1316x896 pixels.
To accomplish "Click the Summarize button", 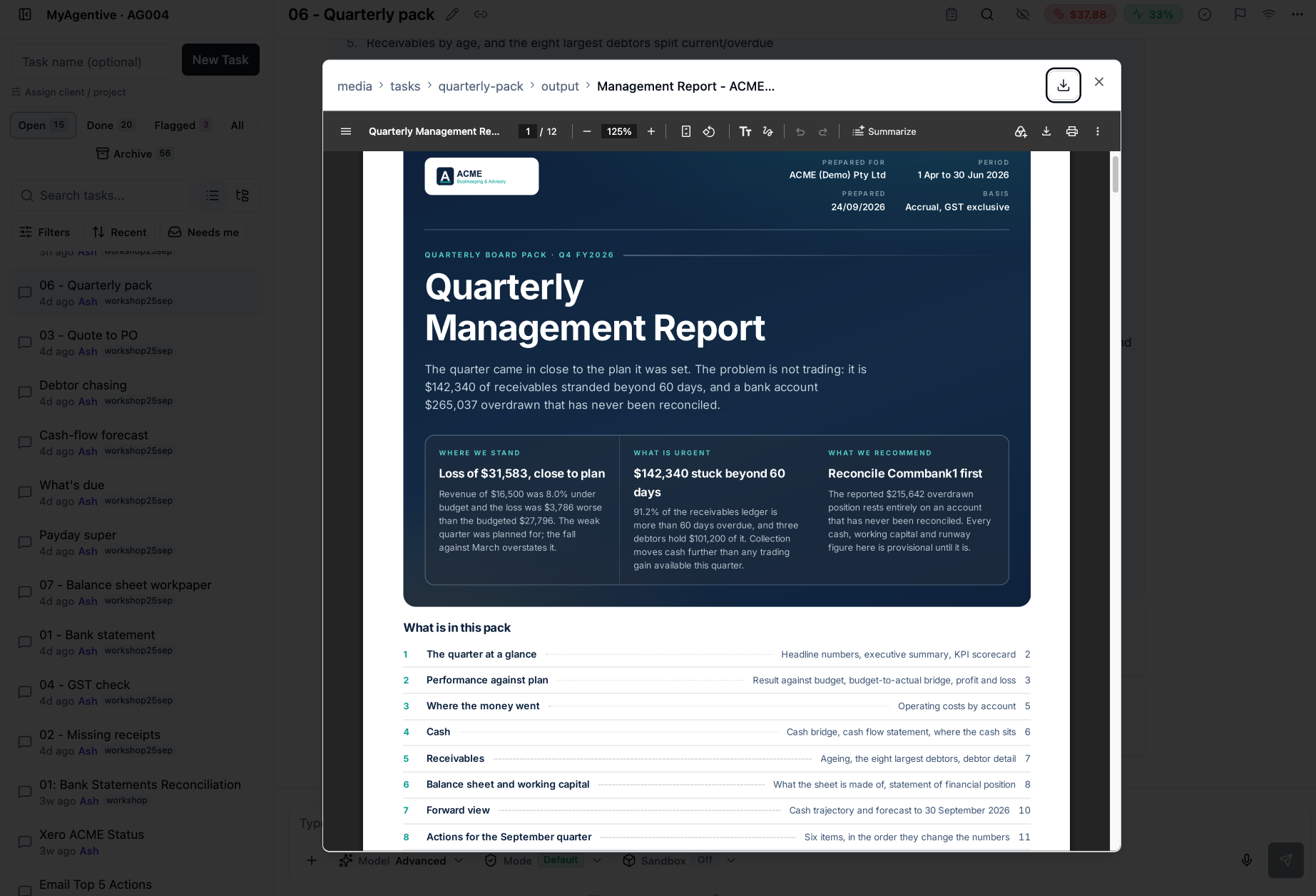I will pos(884,131).
